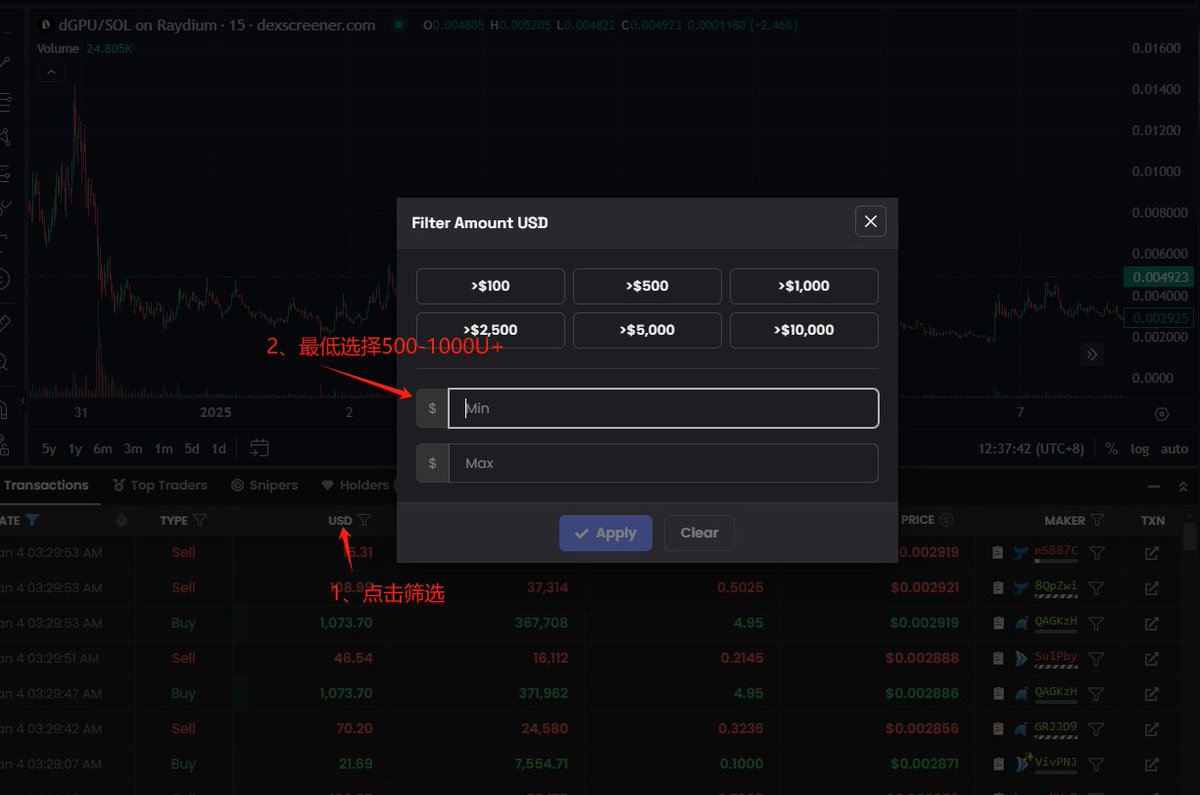Toggle percent scale on chart
Screen dimensions: 1200x795
[1112, 449]
